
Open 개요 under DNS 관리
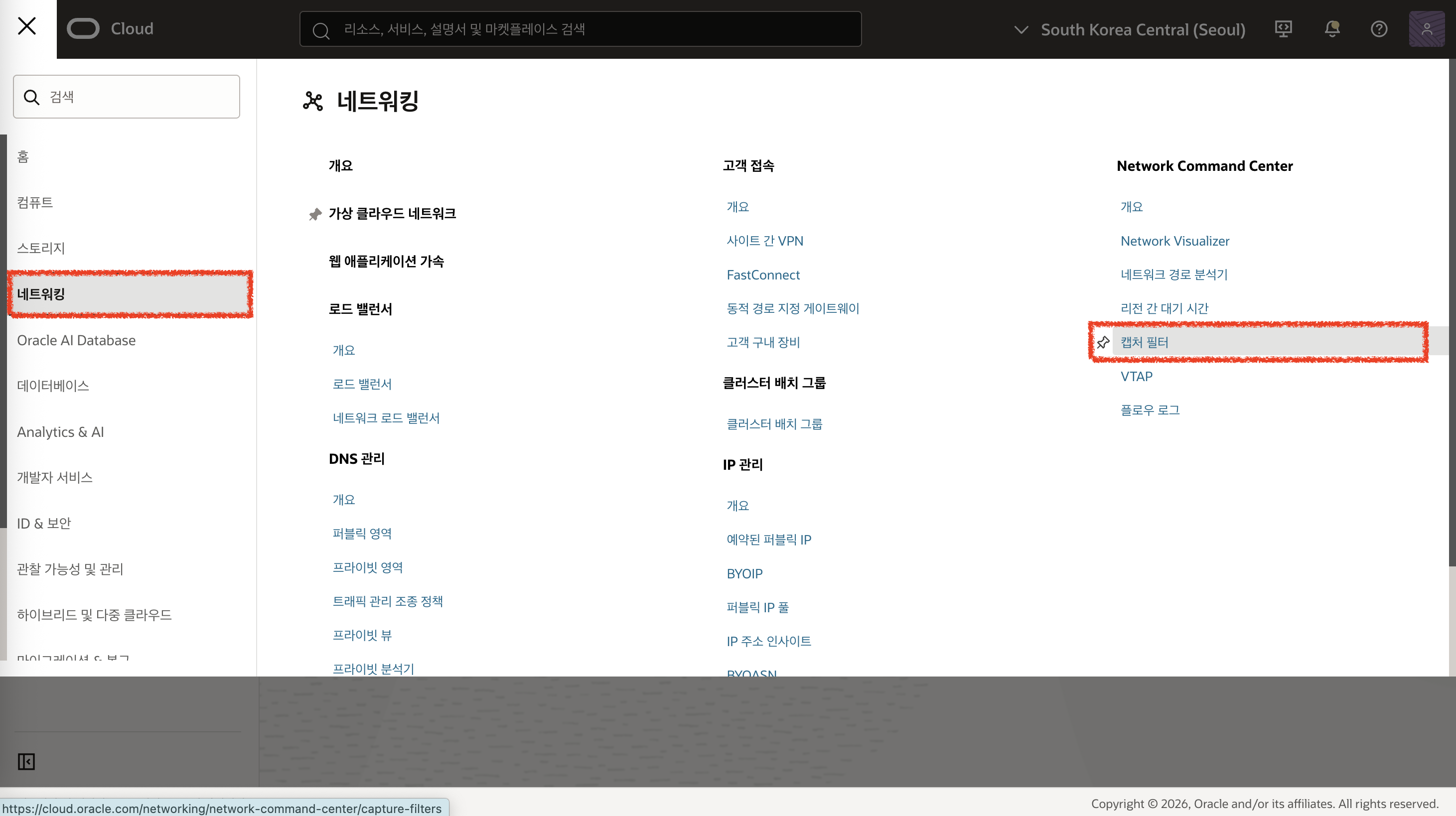click(x=344, y=500)
